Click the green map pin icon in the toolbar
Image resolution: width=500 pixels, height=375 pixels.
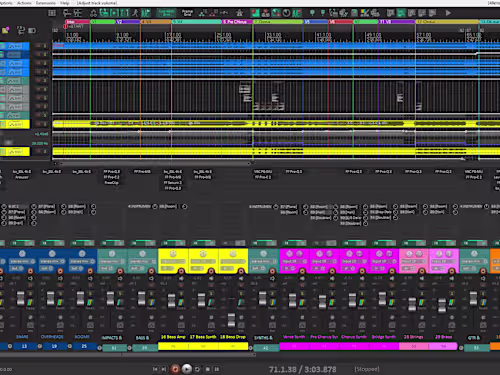click(312, 13)
